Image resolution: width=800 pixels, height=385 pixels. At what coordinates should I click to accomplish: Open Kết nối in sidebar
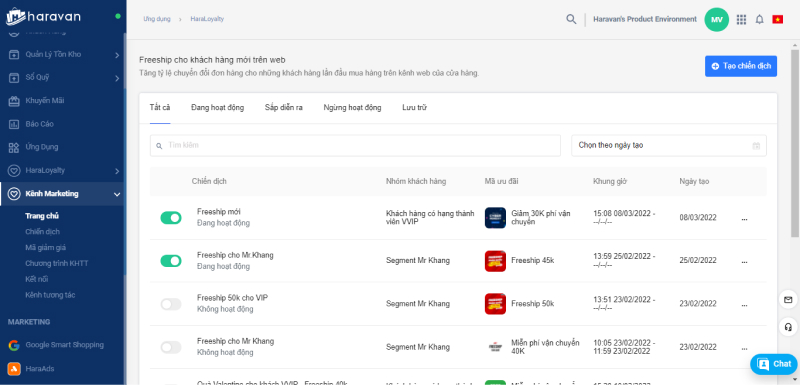(36, 279)
